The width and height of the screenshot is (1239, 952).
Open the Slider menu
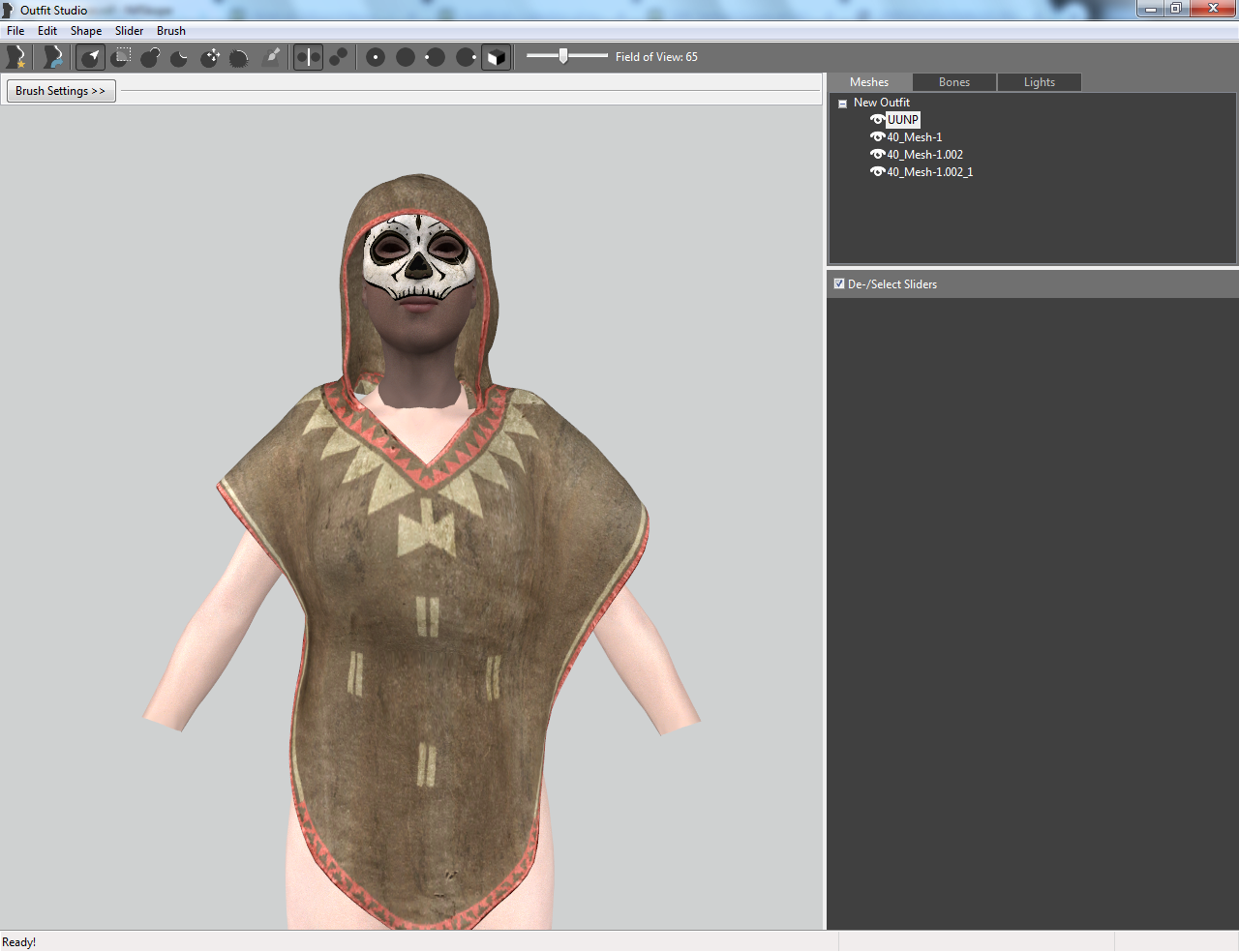click(x=129, y=31)
